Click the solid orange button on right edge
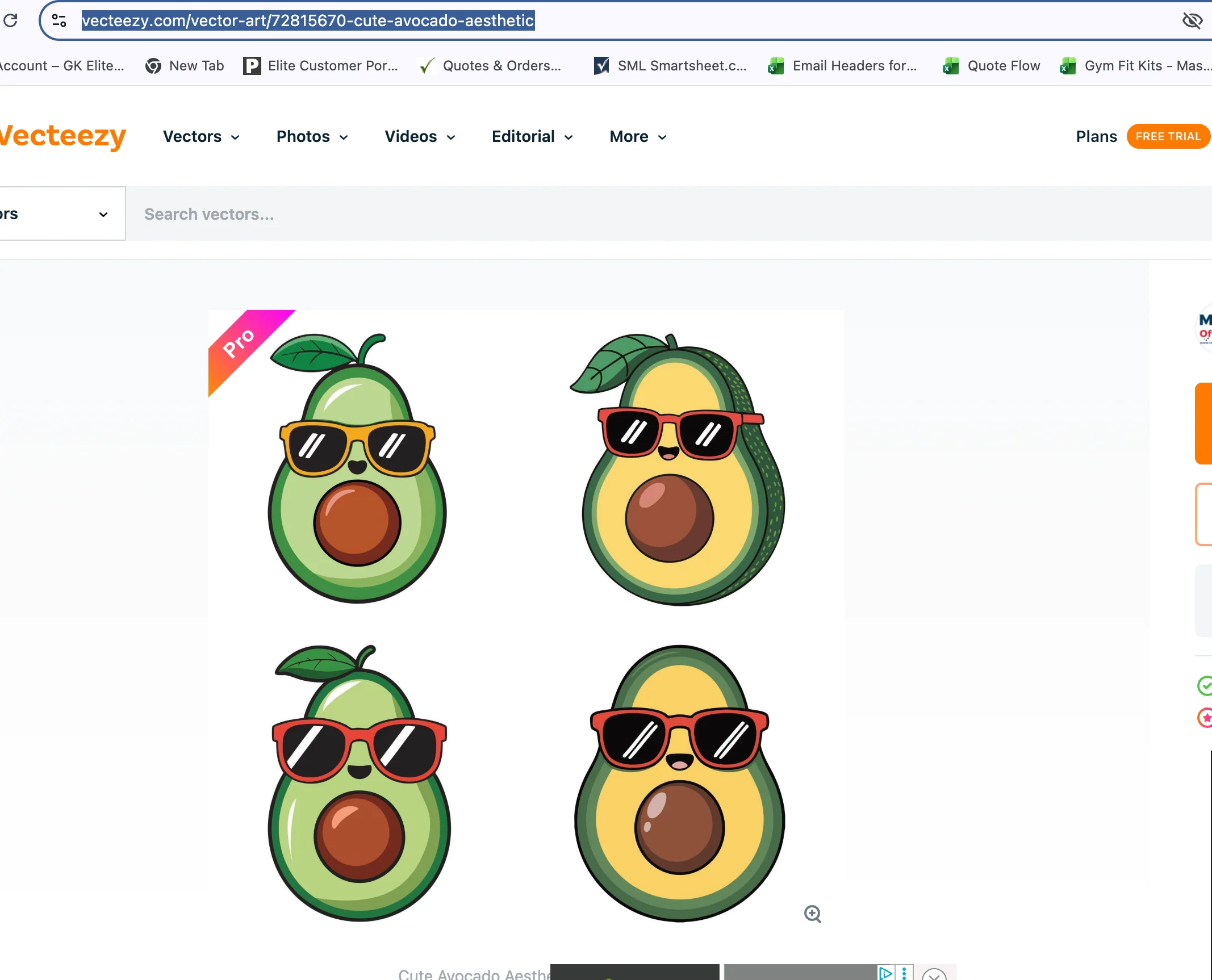The height and width of the screenshot is (980, 1212). coord(1203,424)
